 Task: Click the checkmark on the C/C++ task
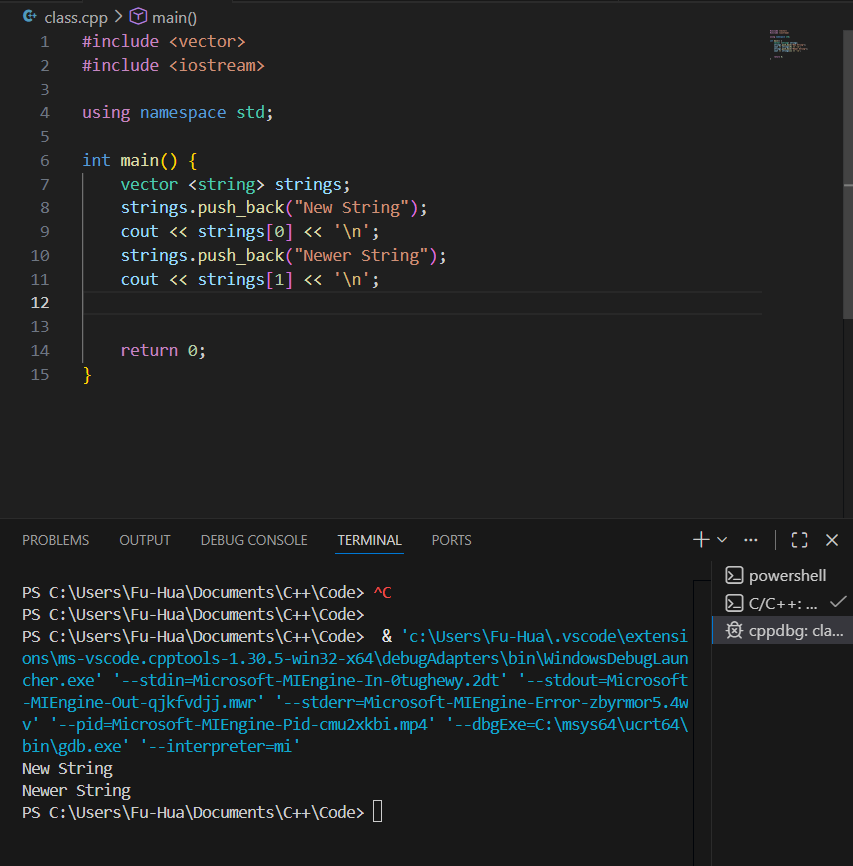coord(838,602)
